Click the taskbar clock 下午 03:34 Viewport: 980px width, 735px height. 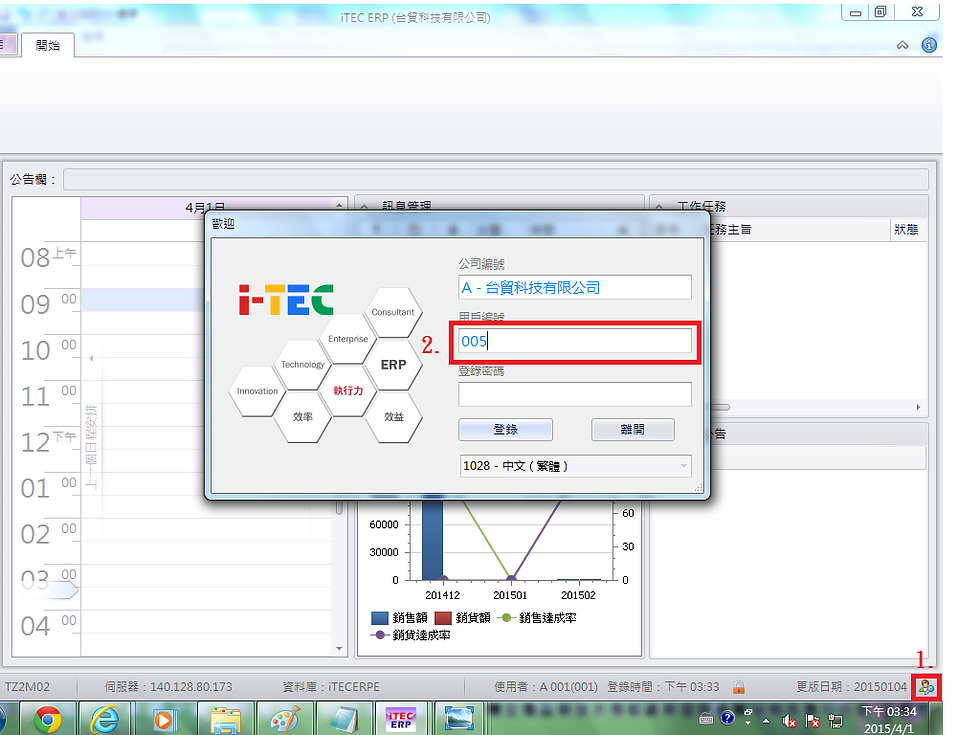(x=889, y=712)
